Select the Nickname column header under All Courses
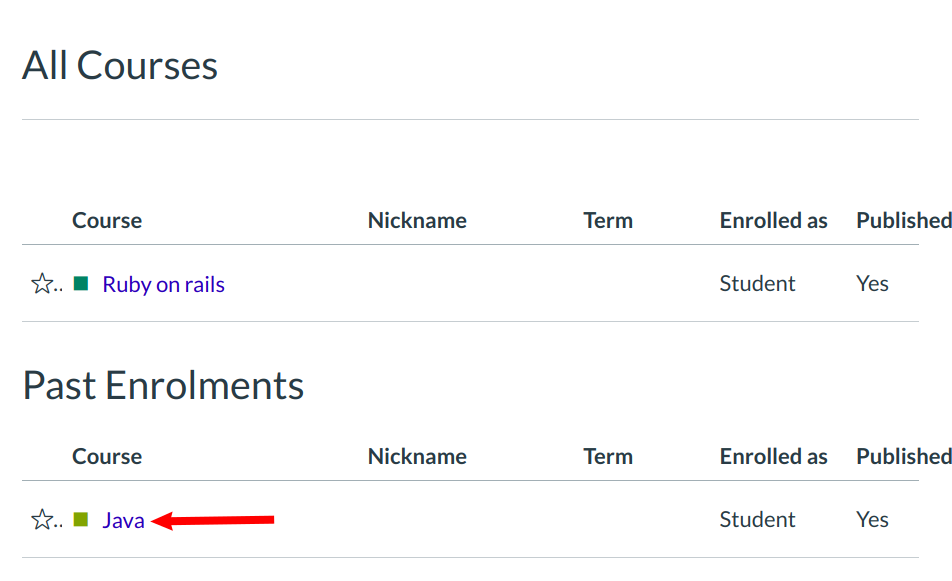Screen dimensions: 952x581 pyautogui.click(x=417, y=221)
